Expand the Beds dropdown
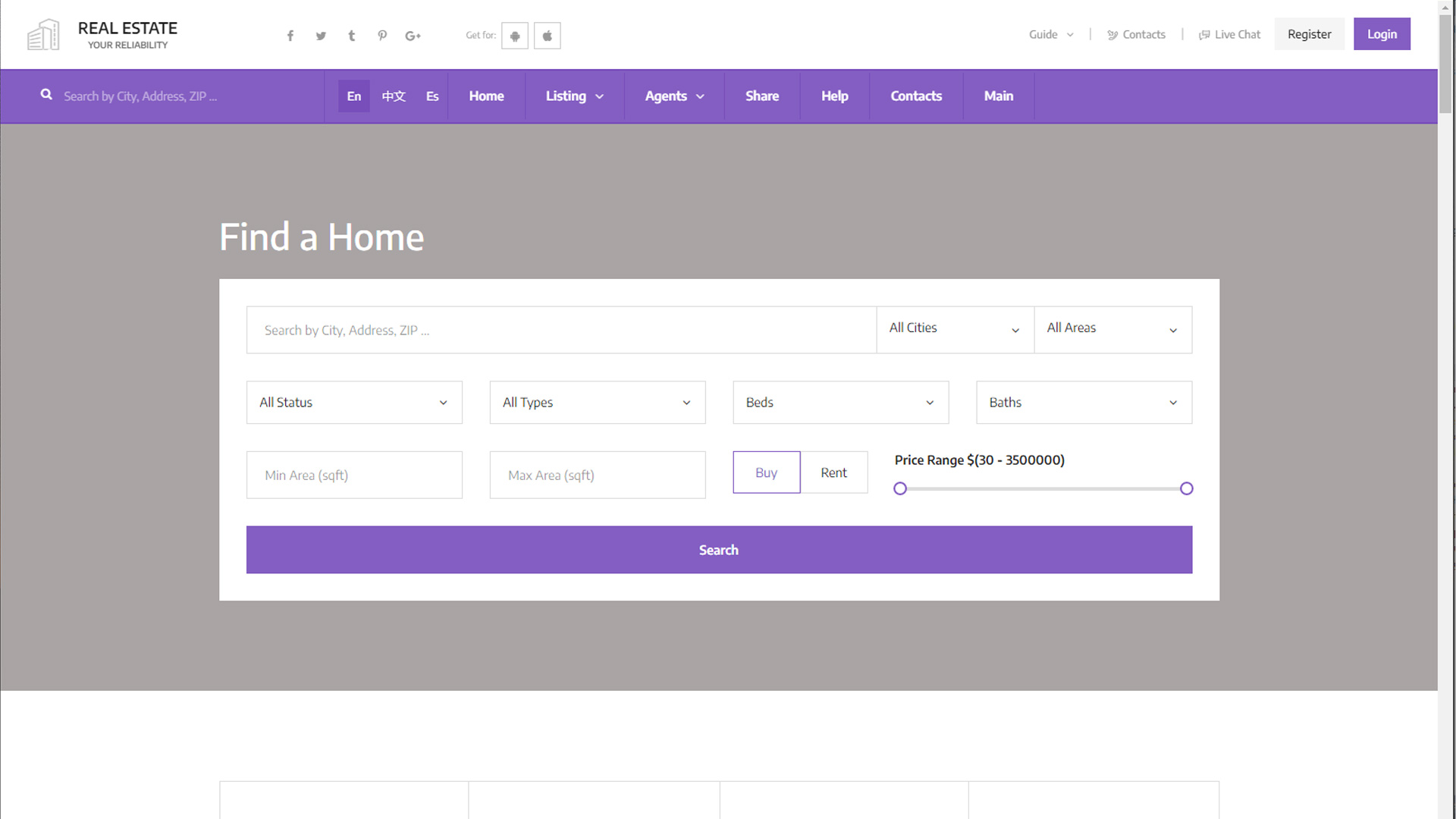 [x=840, y=403]
